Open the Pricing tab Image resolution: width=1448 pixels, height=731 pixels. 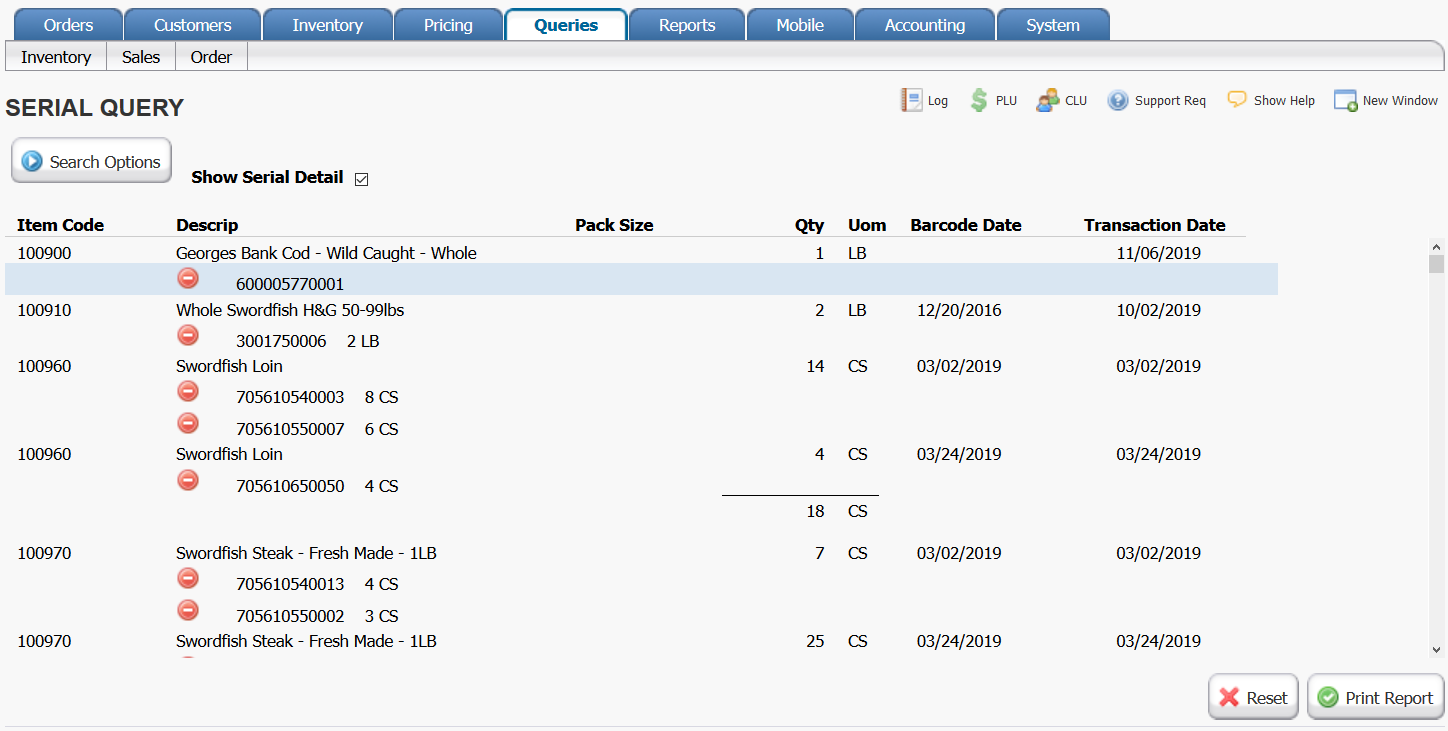(x=448, y=25)
